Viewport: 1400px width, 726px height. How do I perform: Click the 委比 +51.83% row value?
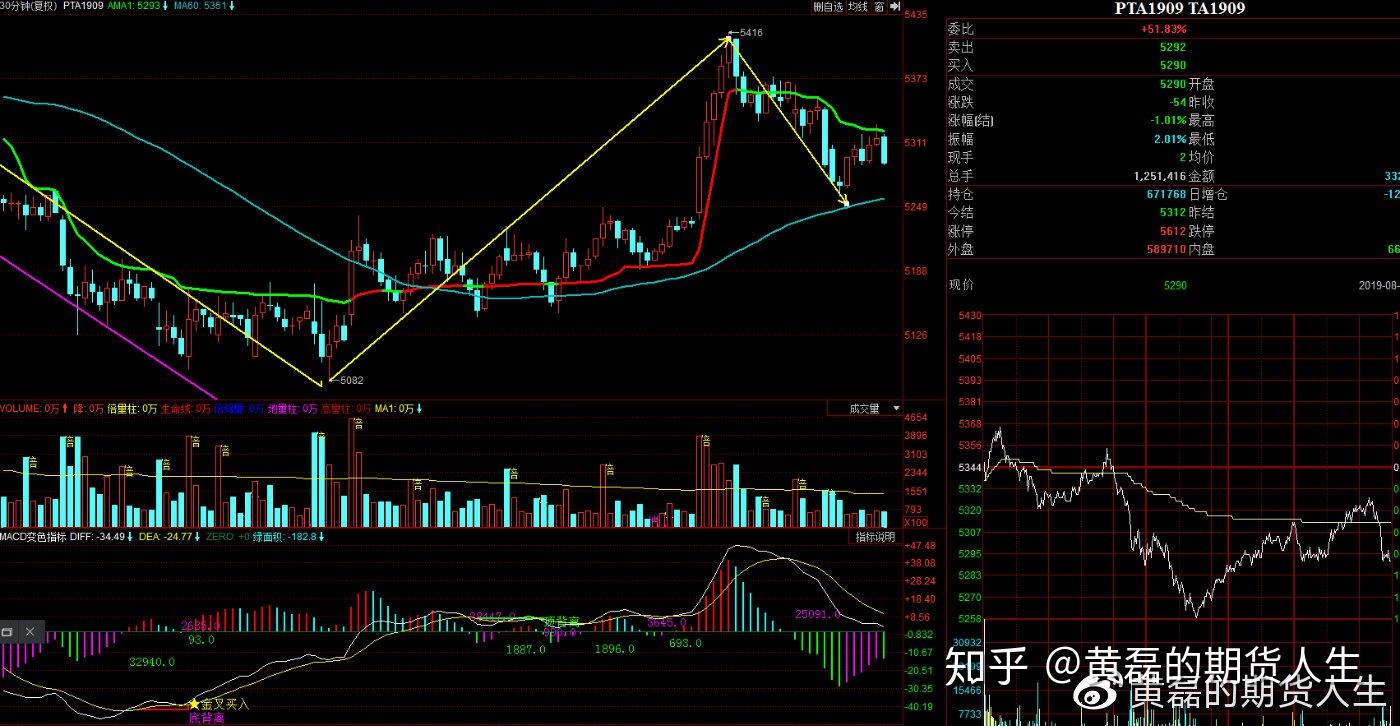[x=1163, y=29]
